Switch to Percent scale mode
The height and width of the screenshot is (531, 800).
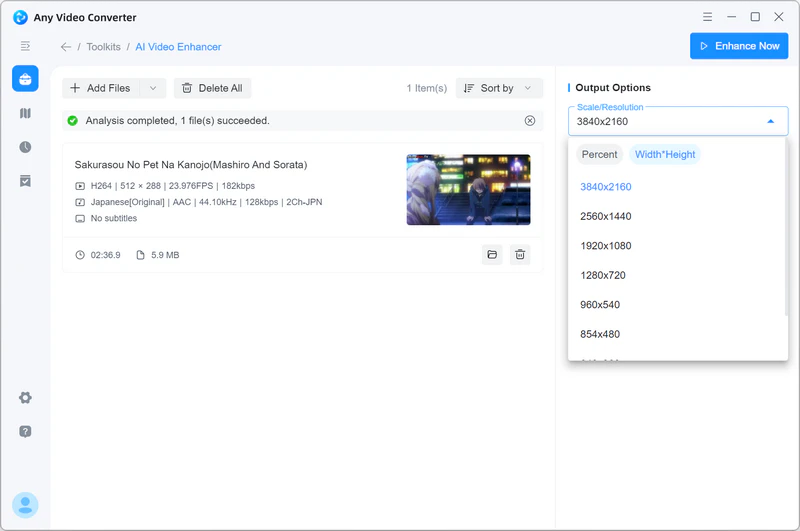600,155
